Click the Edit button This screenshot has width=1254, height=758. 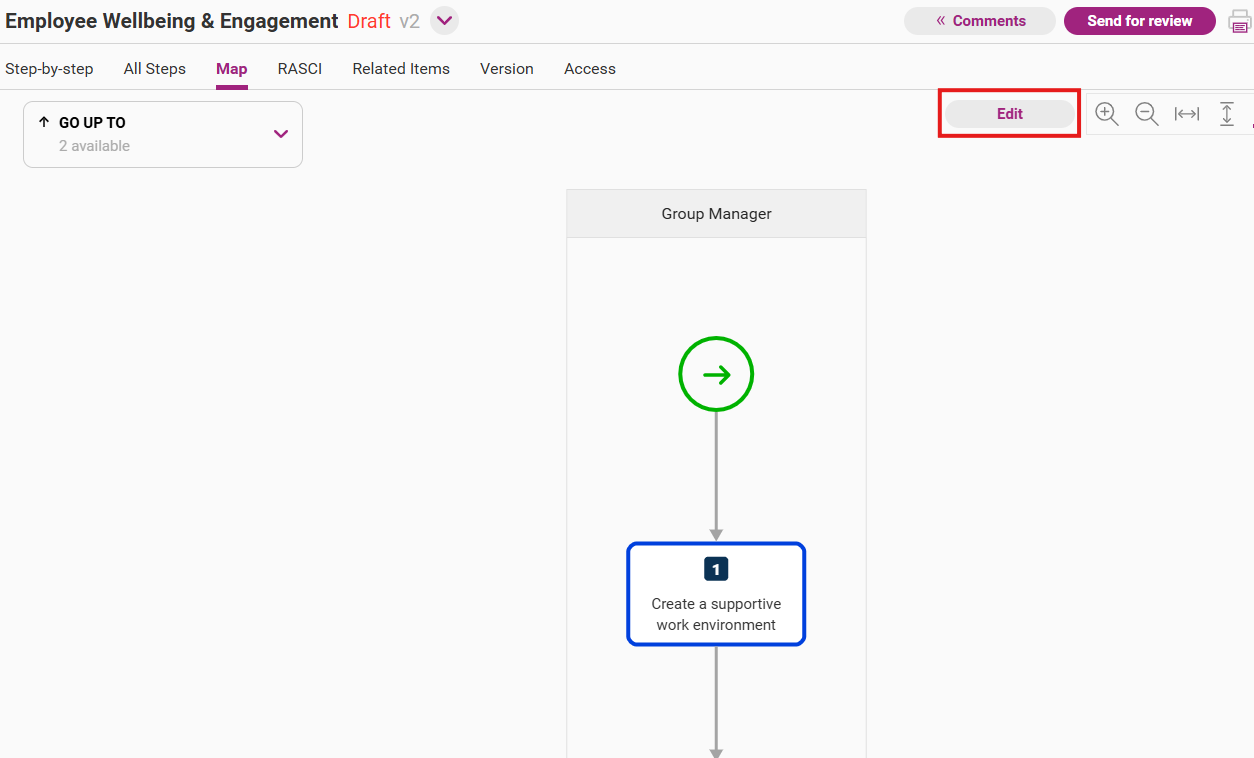[1010, 114]
